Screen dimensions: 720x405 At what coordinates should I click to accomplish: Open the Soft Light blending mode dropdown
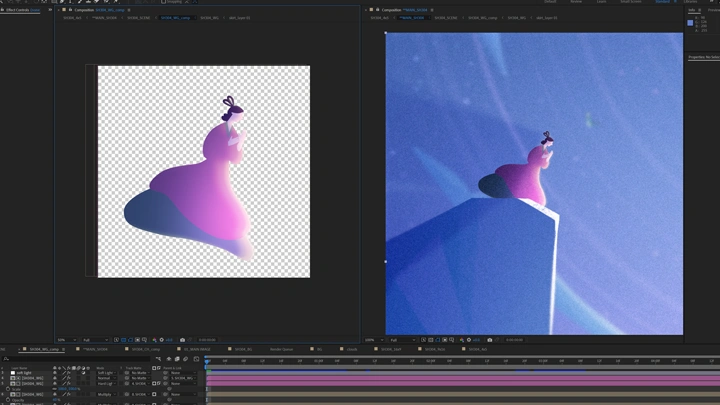(x=105, y=373)
